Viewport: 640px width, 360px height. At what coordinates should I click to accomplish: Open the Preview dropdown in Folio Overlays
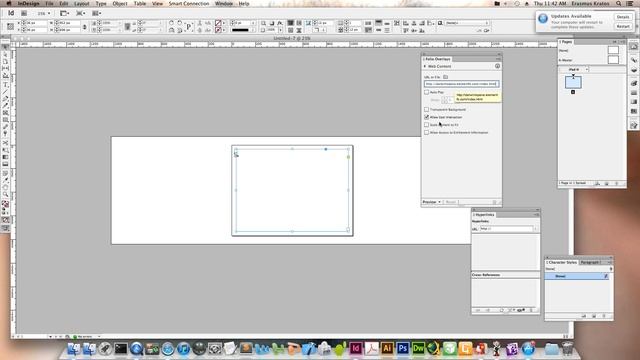point(431,202)
